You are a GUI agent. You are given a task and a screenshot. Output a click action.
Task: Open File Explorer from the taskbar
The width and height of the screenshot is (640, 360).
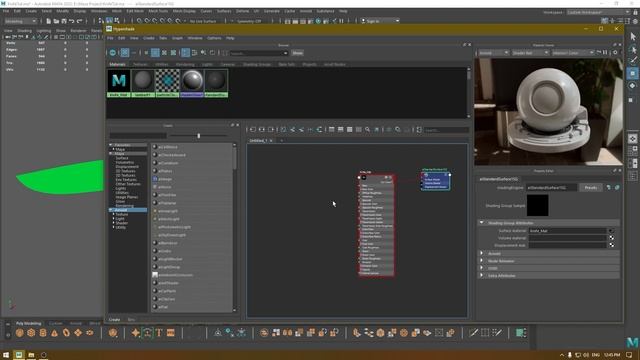point(31,355)
